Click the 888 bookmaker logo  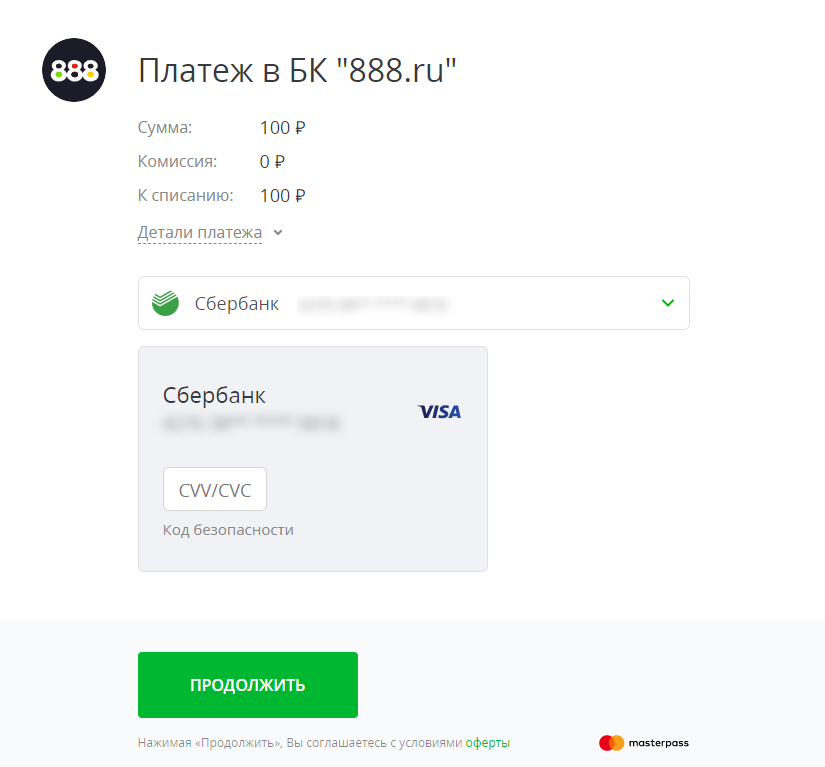[74, 70]
